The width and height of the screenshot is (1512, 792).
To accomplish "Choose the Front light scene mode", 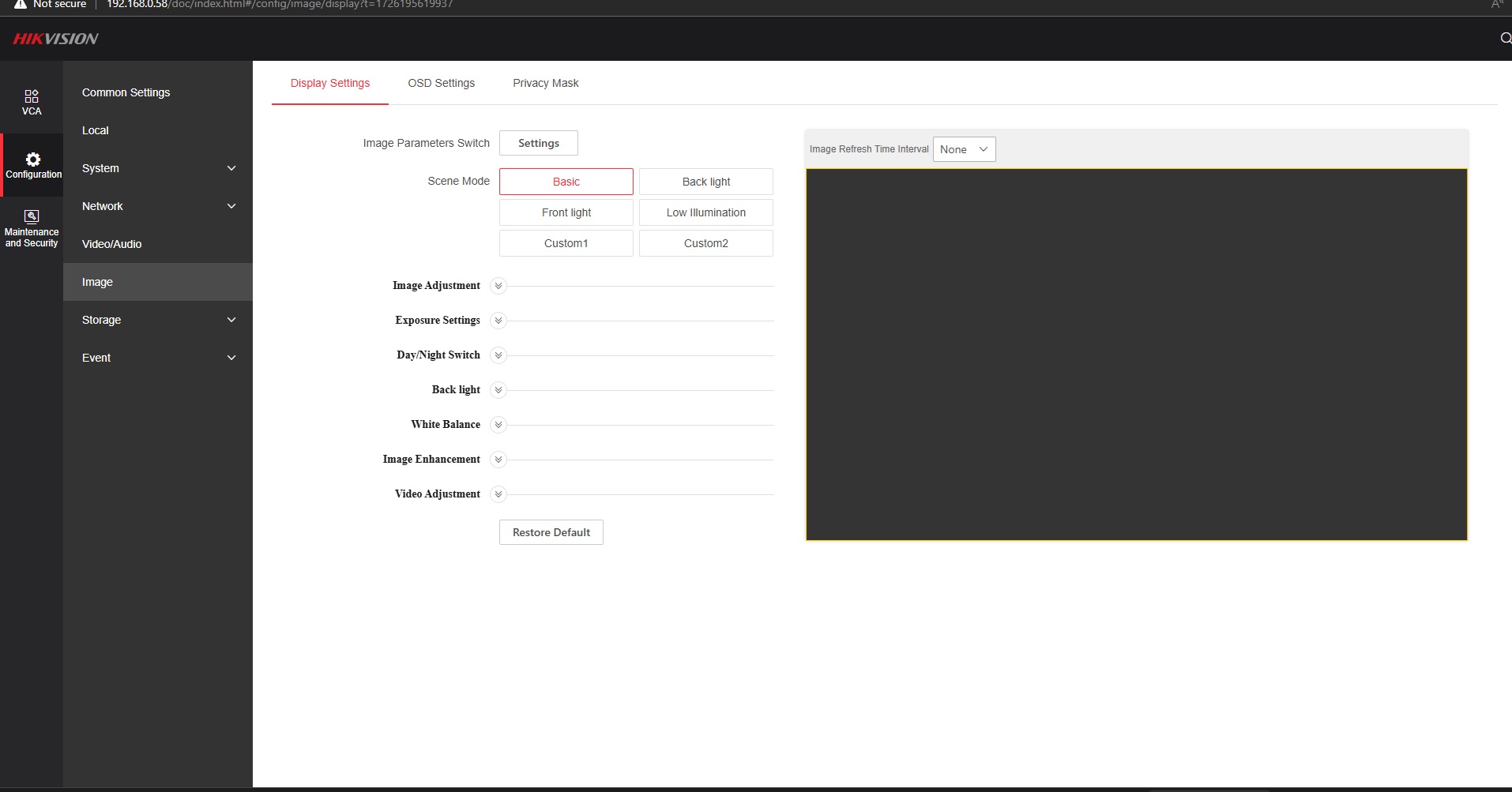I will [x=566, y=212].
